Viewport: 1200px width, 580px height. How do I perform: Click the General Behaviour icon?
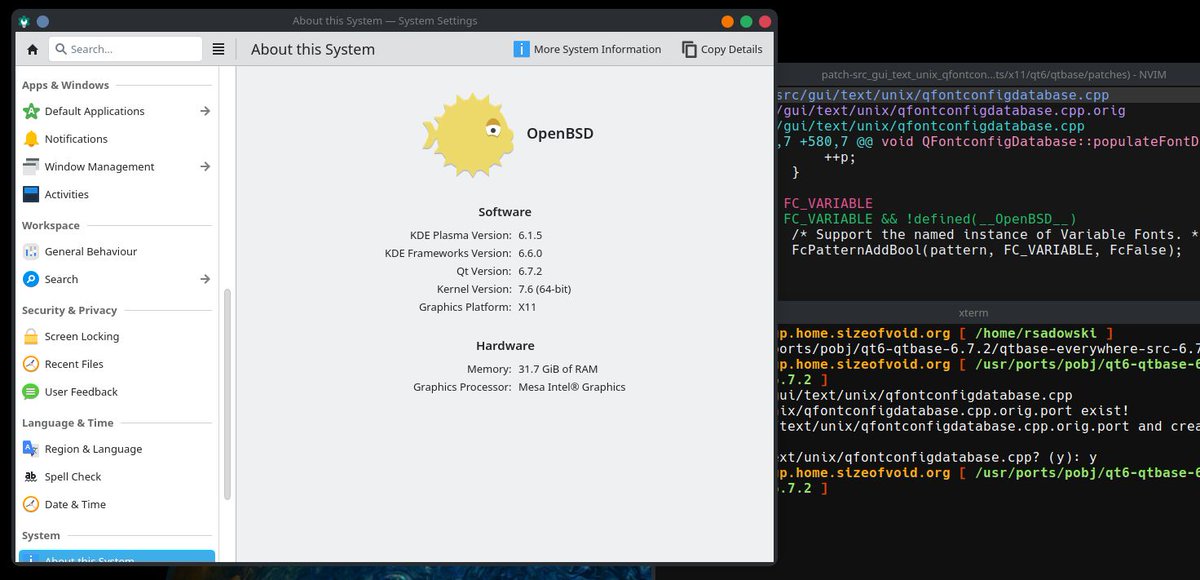(x=31, y=252)
